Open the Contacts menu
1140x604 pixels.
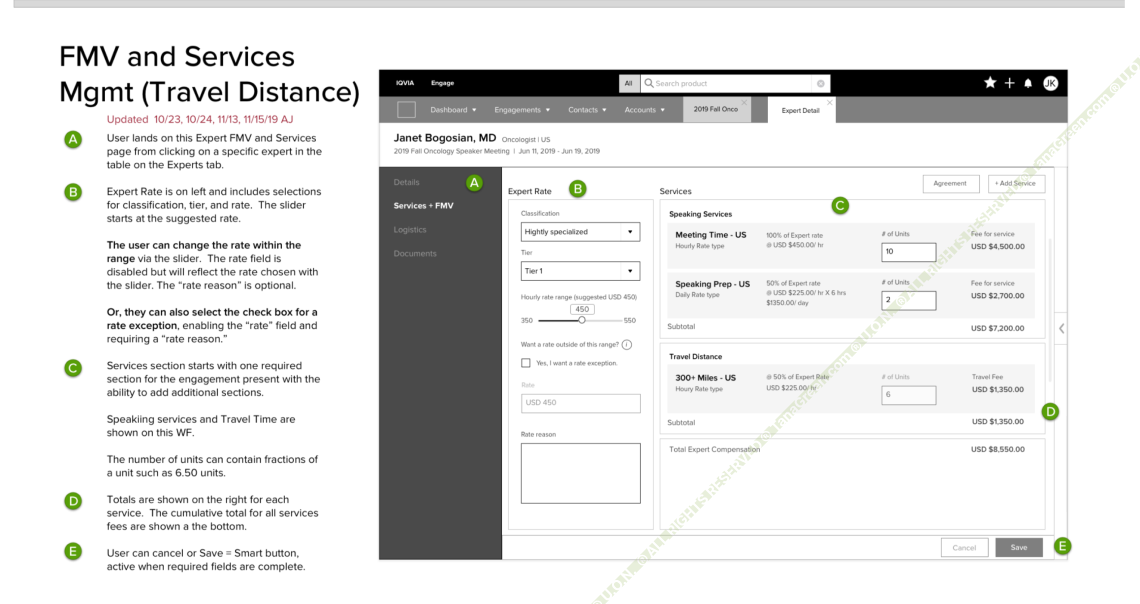pyautogui.click(x=587, y=110)
